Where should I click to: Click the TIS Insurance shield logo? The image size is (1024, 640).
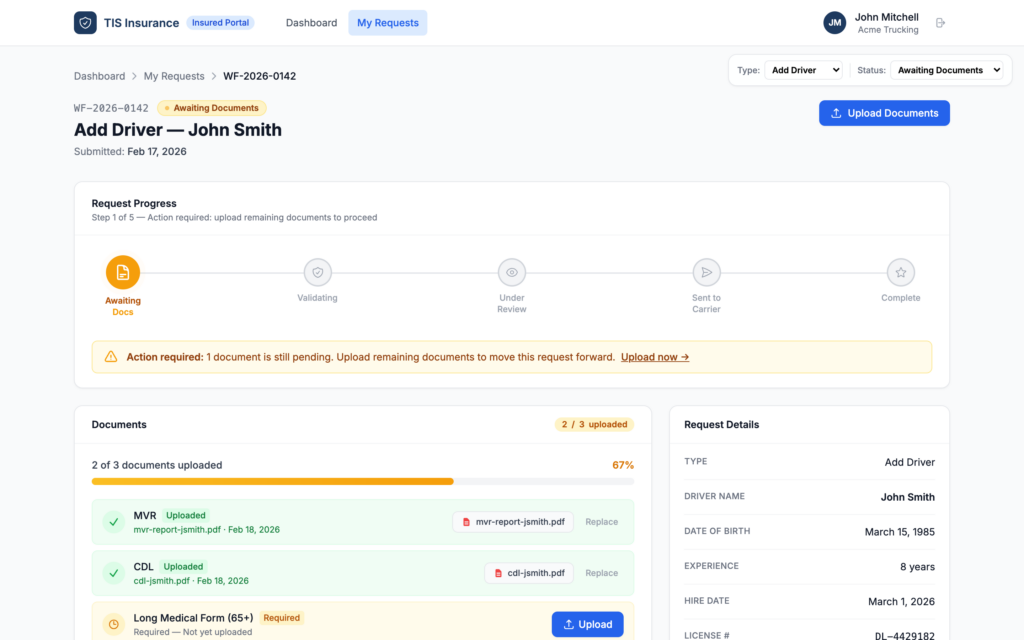pyautogui.click(x=85, y=23)
